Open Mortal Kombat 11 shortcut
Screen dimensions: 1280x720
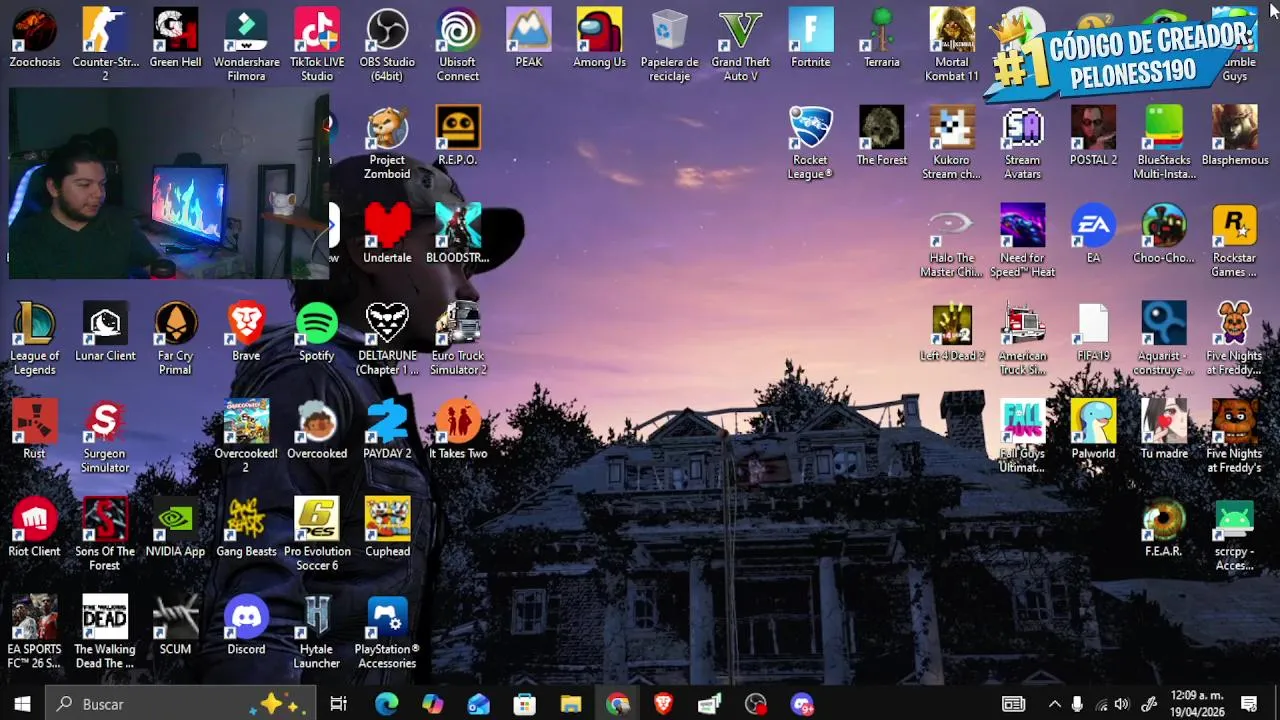point(952,46)
